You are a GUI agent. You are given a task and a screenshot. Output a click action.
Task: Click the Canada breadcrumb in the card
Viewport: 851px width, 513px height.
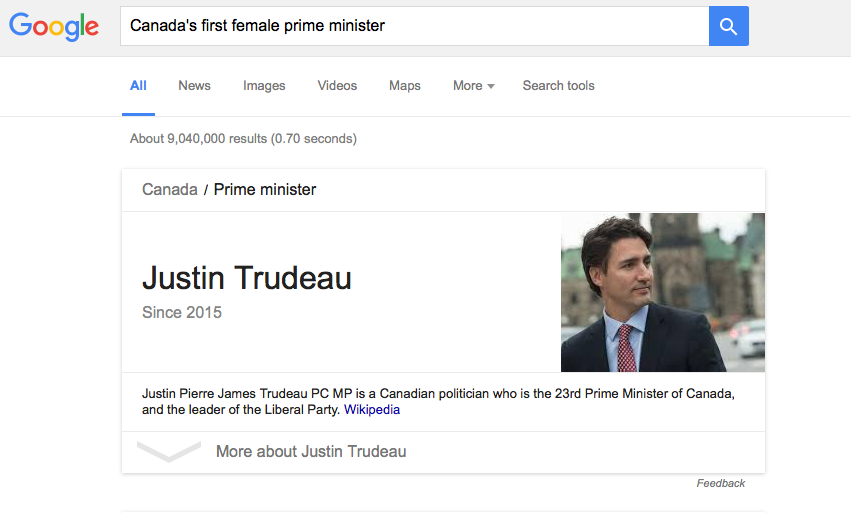click(169, 189)
